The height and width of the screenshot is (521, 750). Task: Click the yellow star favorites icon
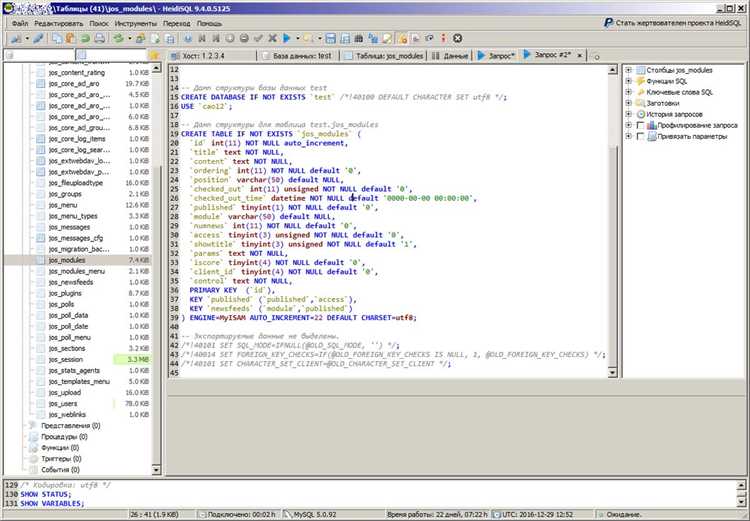tap(154, 55)
